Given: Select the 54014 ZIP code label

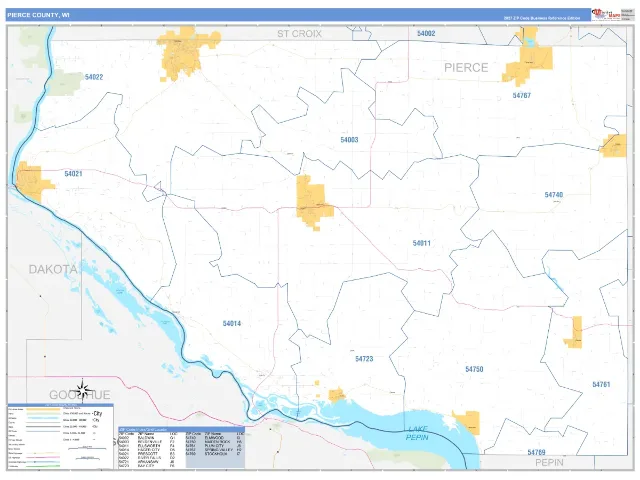Looking at the screenshot, I should click(x=232, y=323).
